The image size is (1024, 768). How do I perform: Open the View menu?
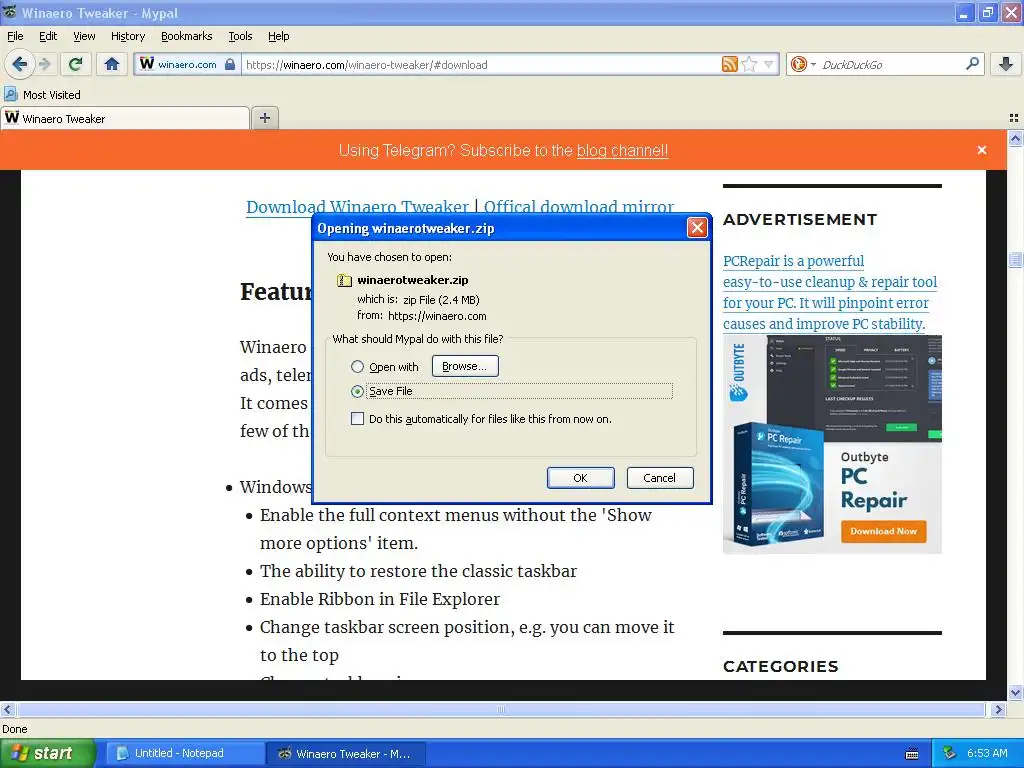coord(84,36)
